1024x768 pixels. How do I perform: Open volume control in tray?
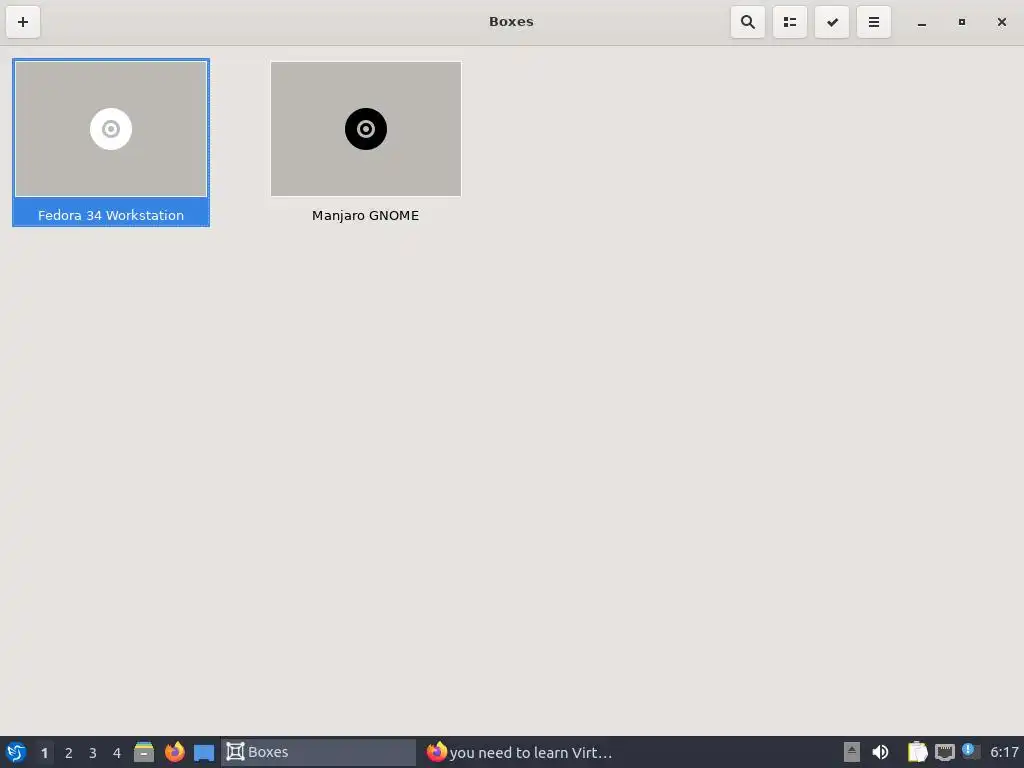tap(880, 752)
